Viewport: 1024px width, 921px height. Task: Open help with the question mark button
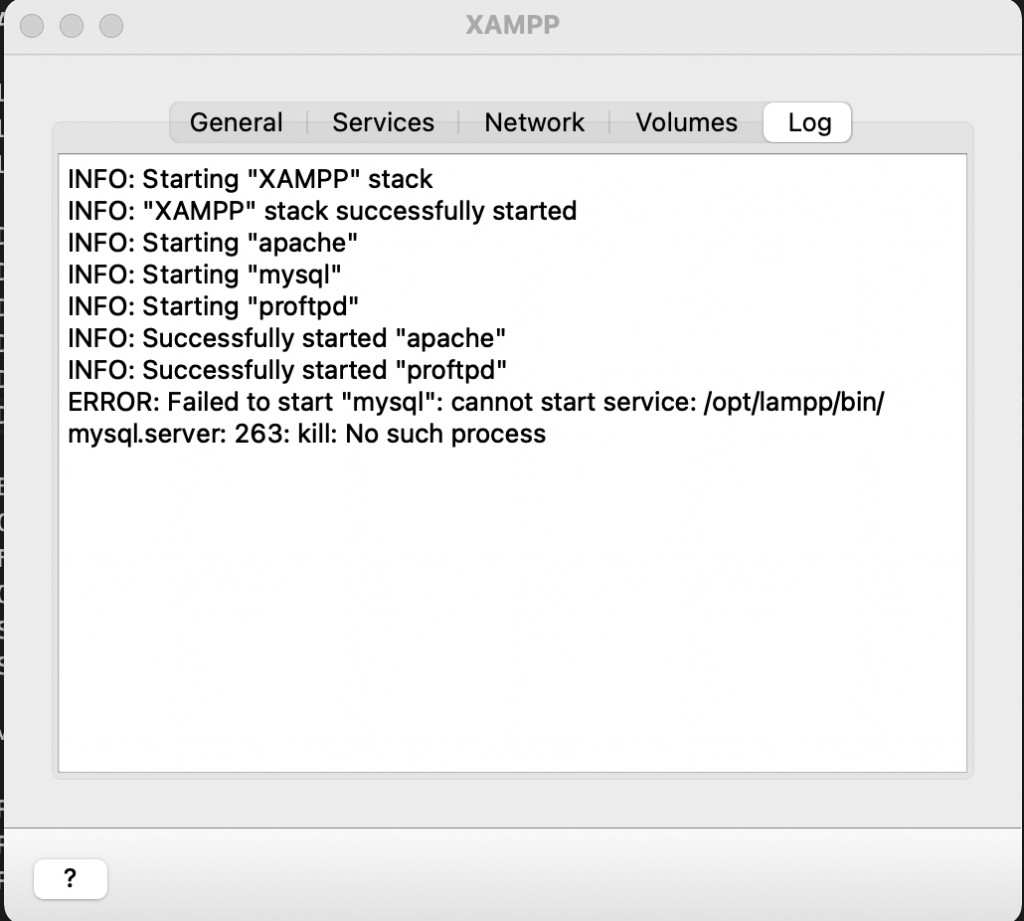click(71, 879)
